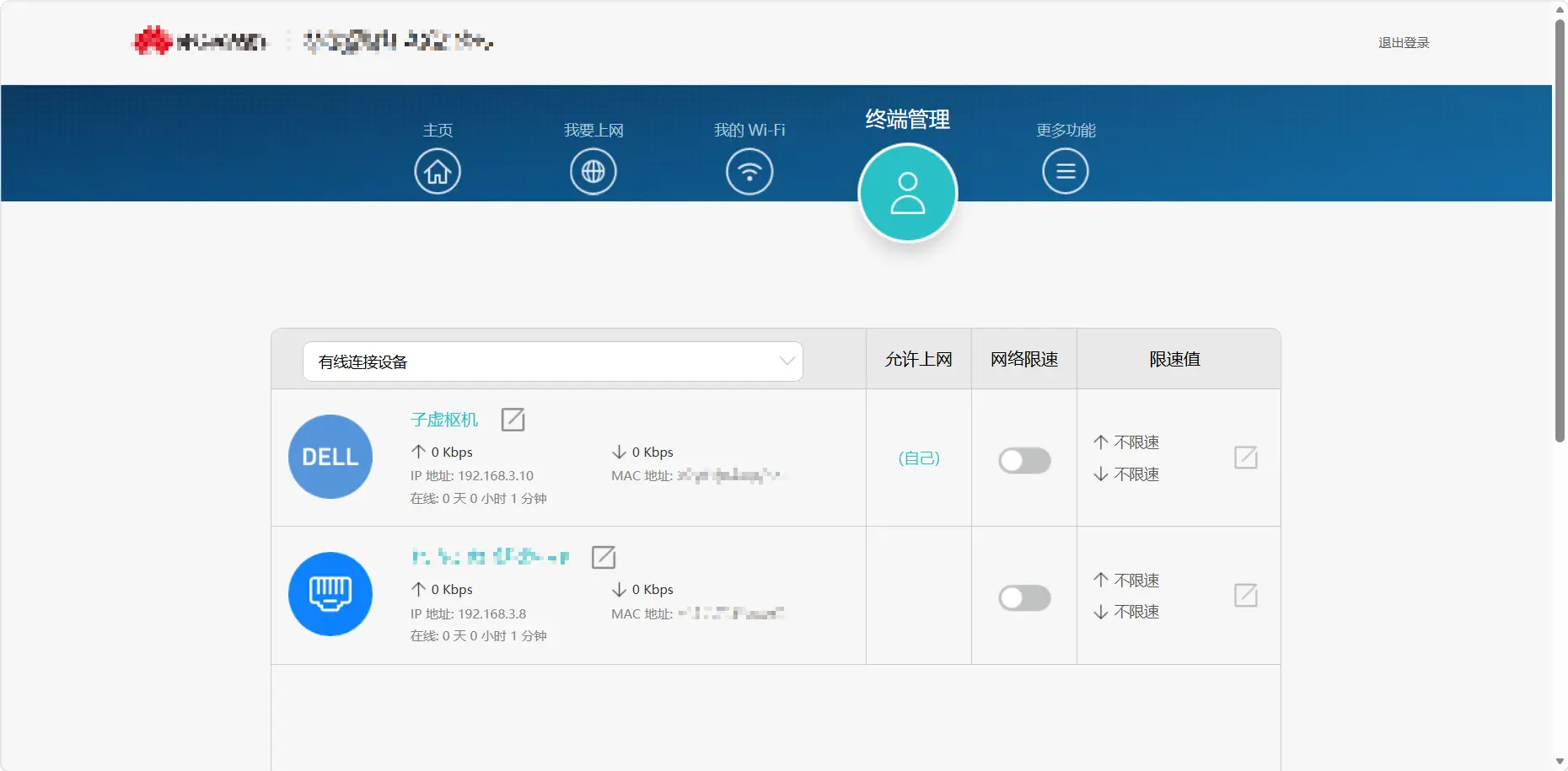Click the dropdown chevron arrow for device filter
This screenshot has width=1568, height=771.
[x=787, y=361]
